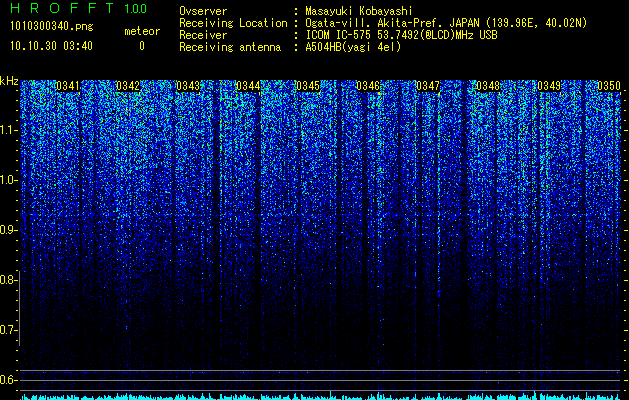Click the kHz axis unit label
Image resolution: width=629 pixels, height=400 pixels.
[9, 81]
